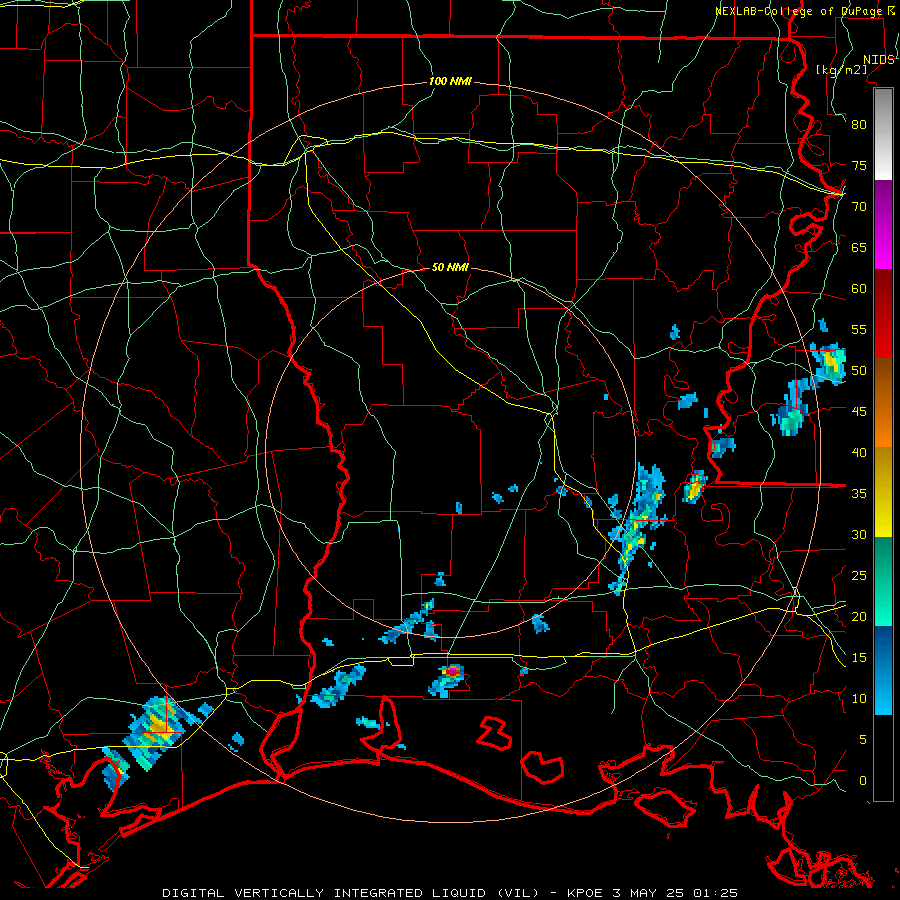Click the 45 value on the color scale

coord(859,412)
